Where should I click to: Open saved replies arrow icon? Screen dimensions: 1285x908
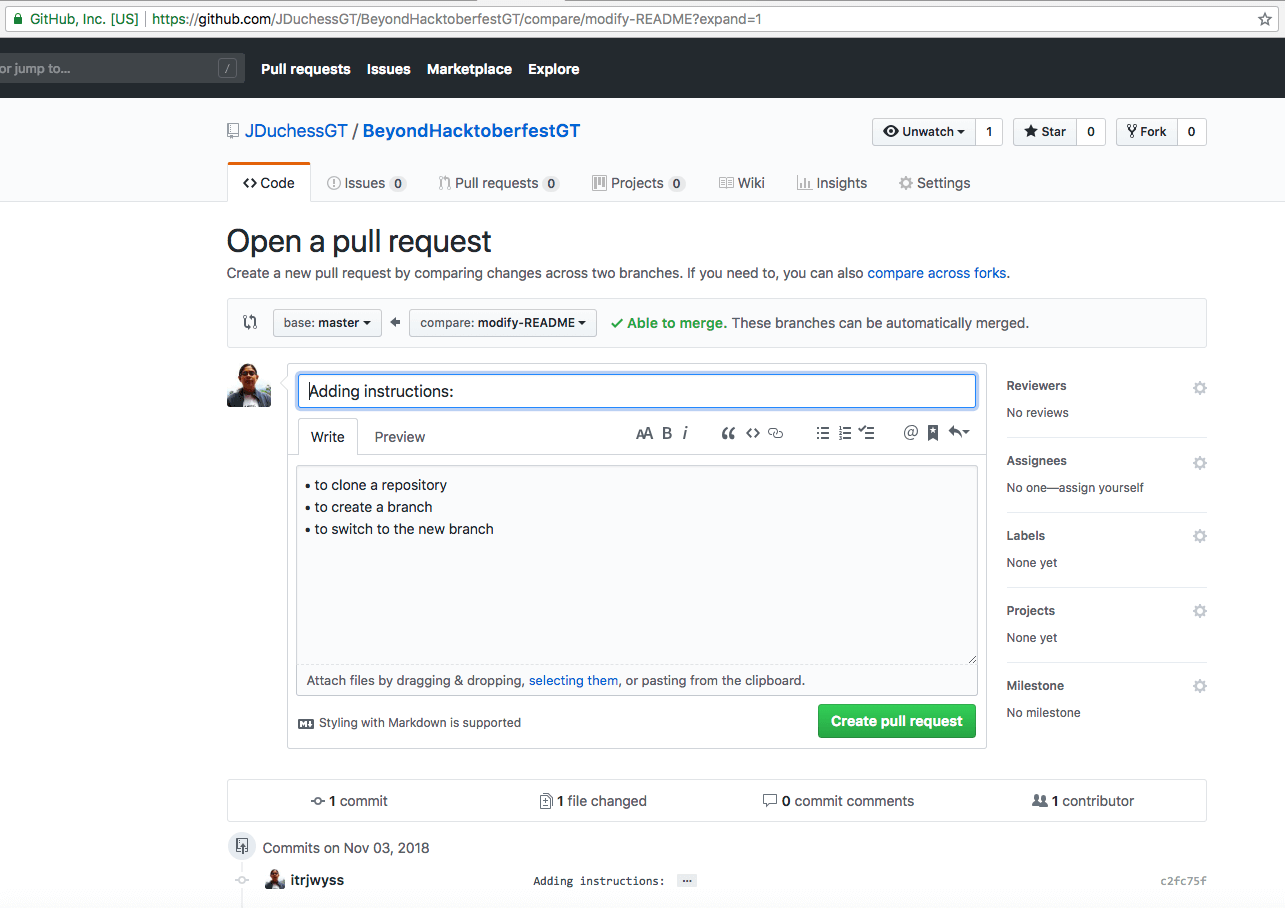[959, 433]
